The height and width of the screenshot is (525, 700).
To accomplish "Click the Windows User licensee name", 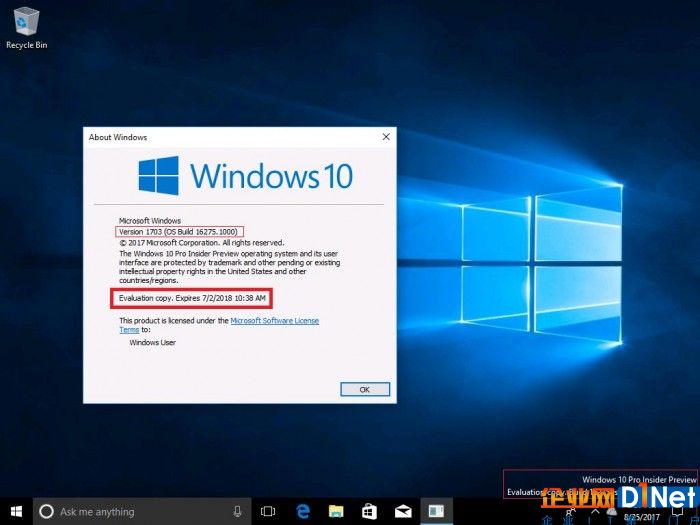I will pos(152,342).
